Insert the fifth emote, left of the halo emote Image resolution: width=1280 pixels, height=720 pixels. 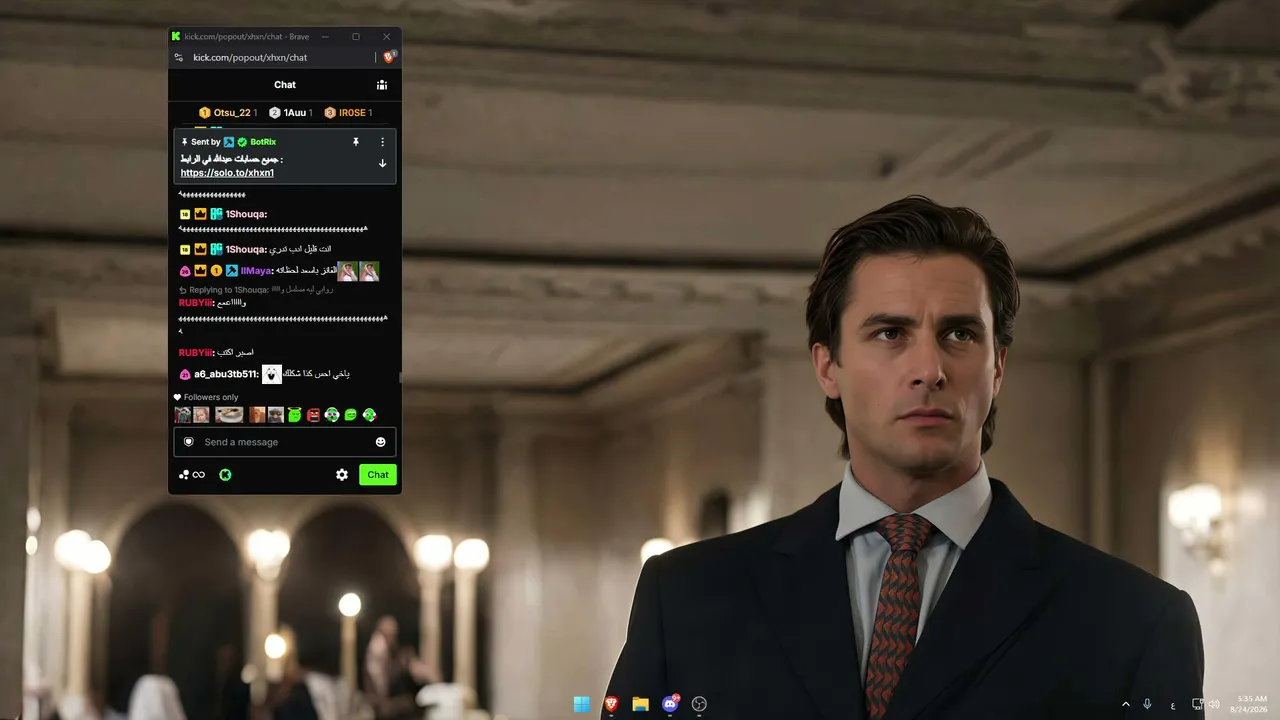276,415
